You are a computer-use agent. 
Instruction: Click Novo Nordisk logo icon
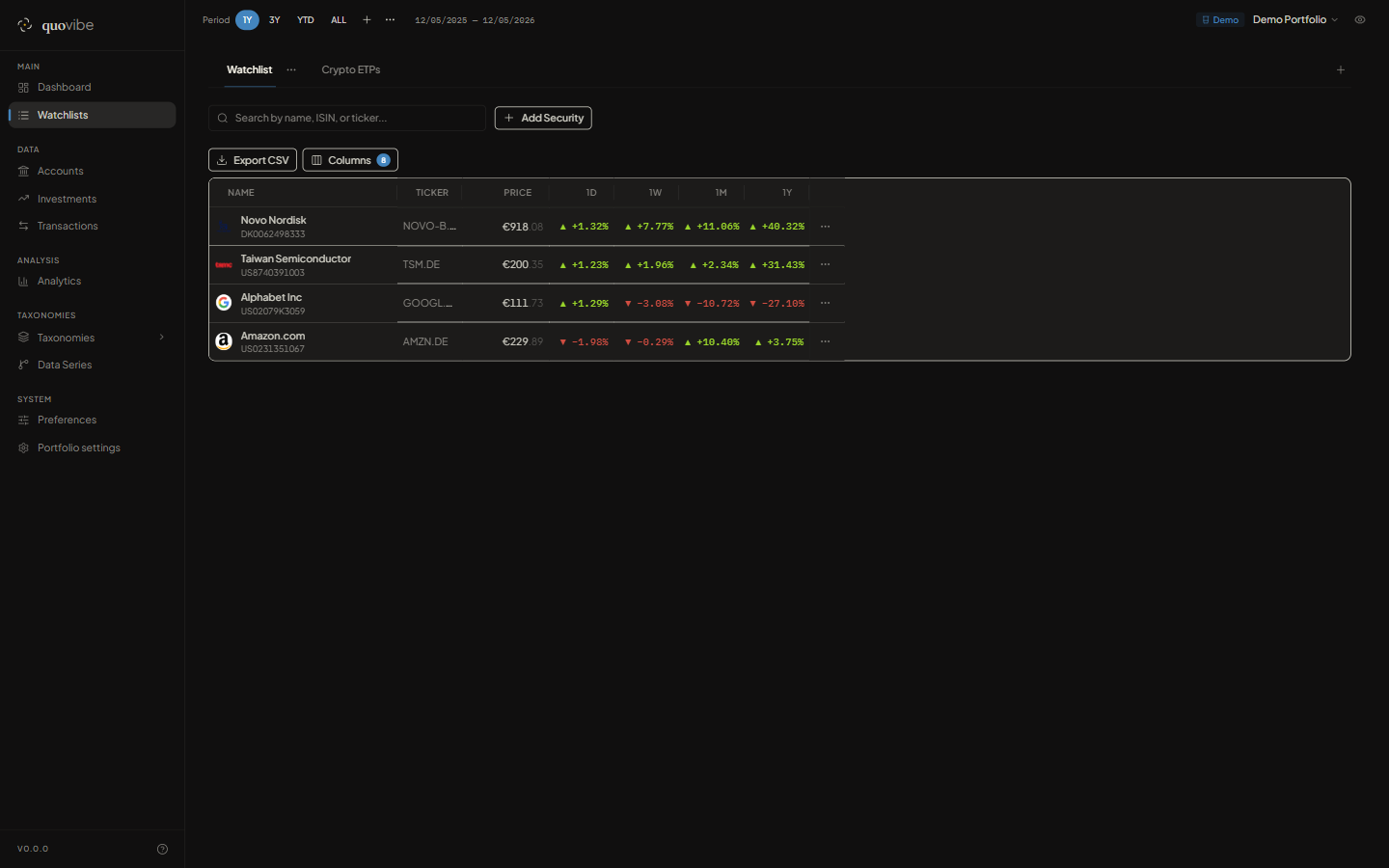tap(224, 227)
